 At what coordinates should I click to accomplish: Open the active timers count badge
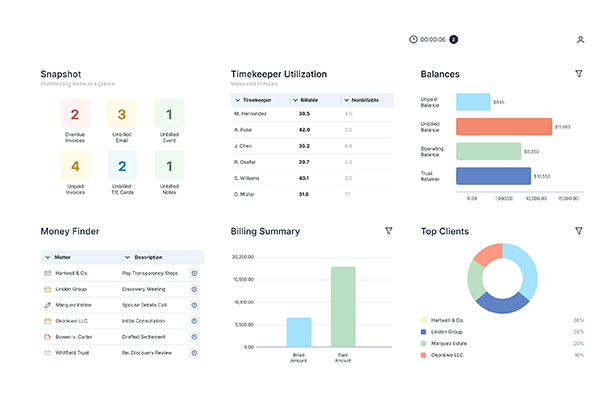(x=453, y=39)
